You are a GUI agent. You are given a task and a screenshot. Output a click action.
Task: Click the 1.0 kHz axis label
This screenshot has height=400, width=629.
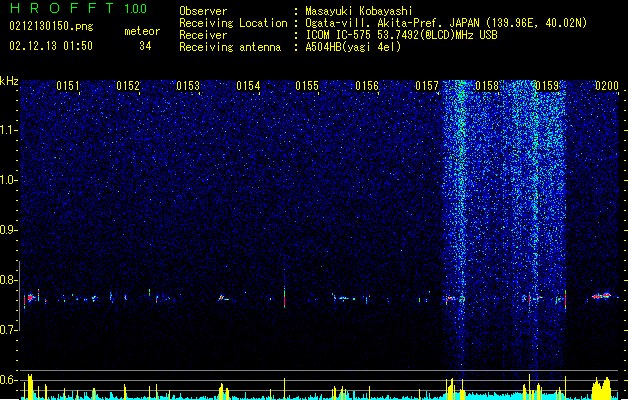9,180
